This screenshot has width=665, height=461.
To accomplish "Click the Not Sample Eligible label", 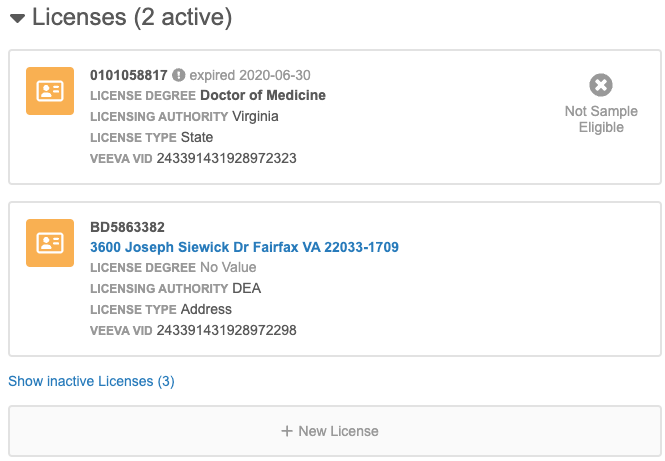I will pos(601,119).
